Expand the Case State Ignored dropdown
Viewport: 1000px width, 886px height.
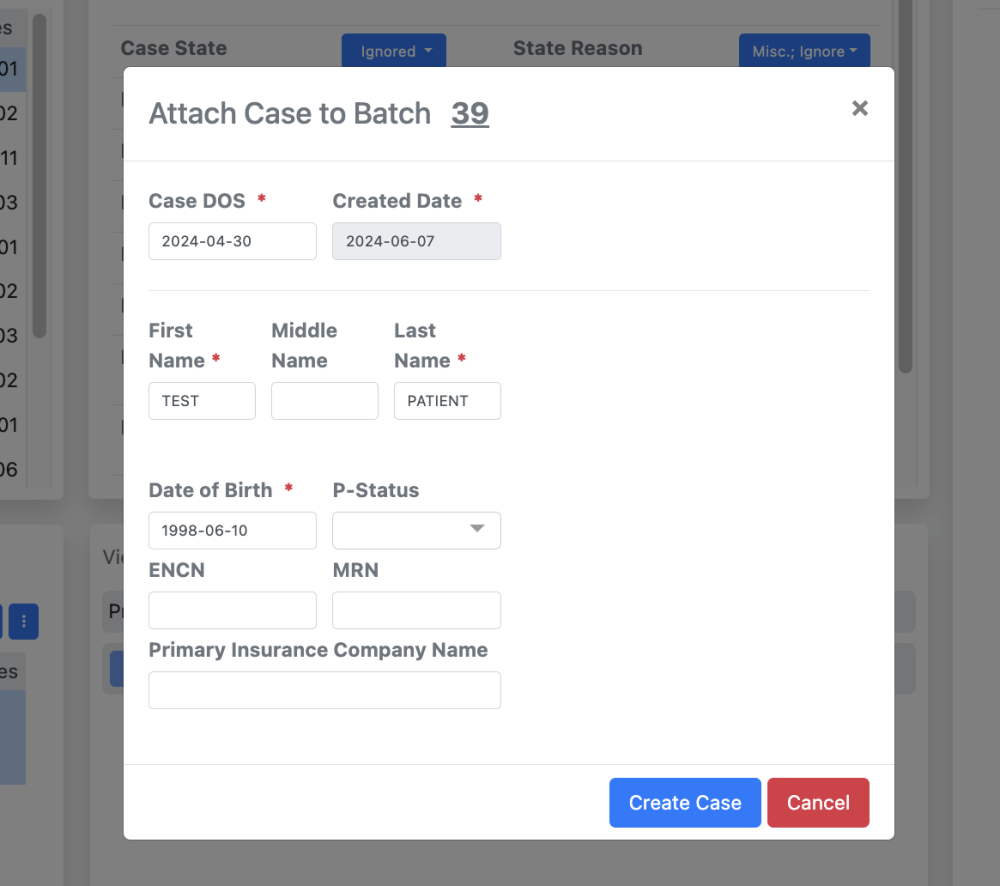[x=393, y=49]
